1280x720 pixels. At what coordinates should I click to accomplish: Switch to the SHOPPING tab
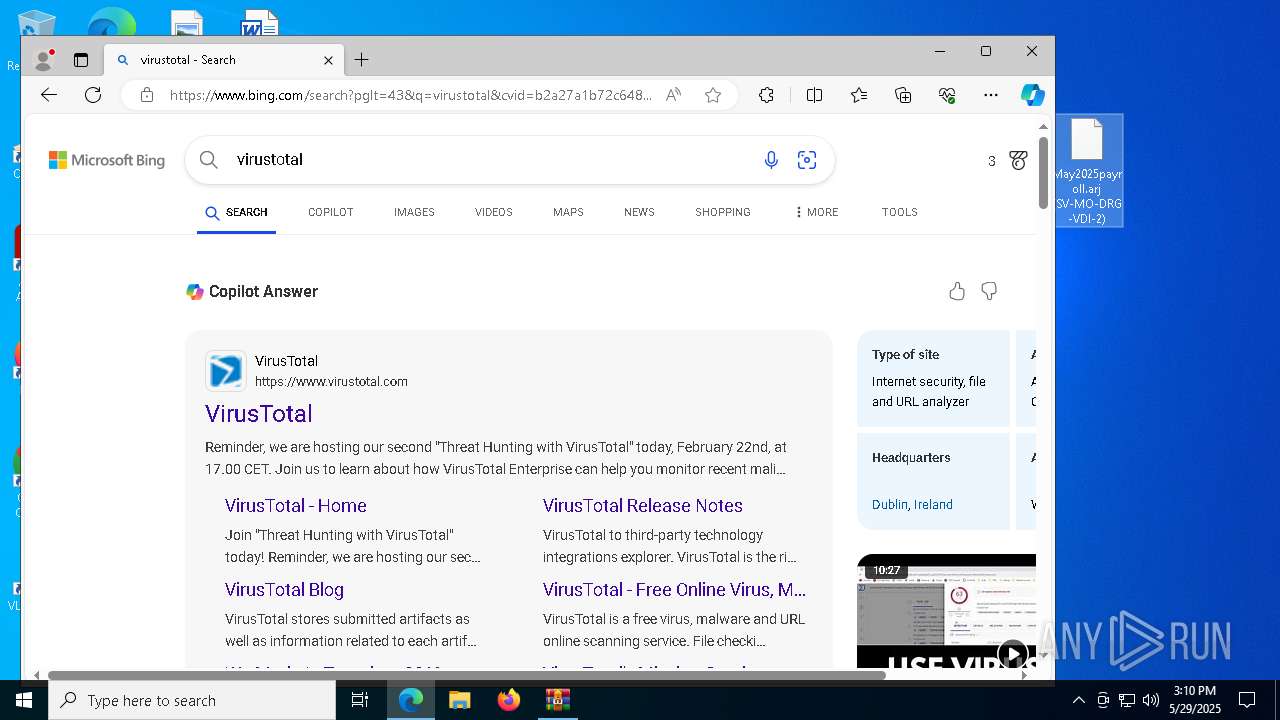[723, 212]
